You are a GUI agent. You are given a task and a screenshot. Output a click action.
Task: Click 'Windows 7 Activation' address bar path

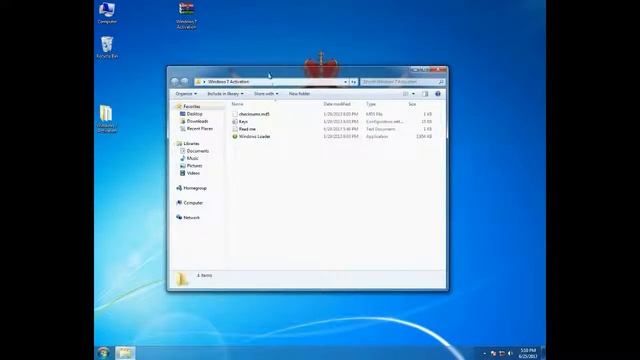(x=228, y=82)
